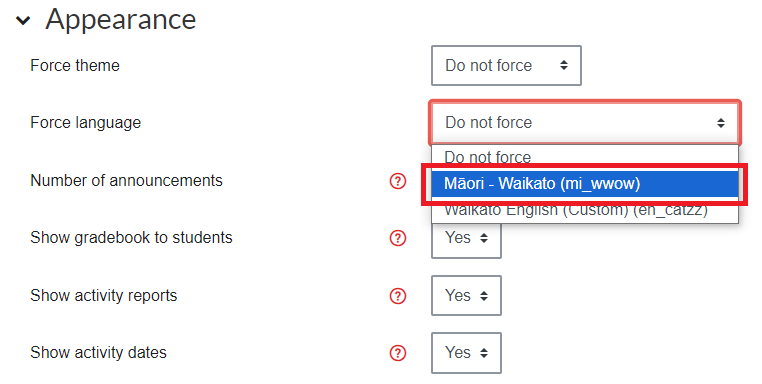
Task: Click the Show activity reports label
Action: click(x=104, y=296)
